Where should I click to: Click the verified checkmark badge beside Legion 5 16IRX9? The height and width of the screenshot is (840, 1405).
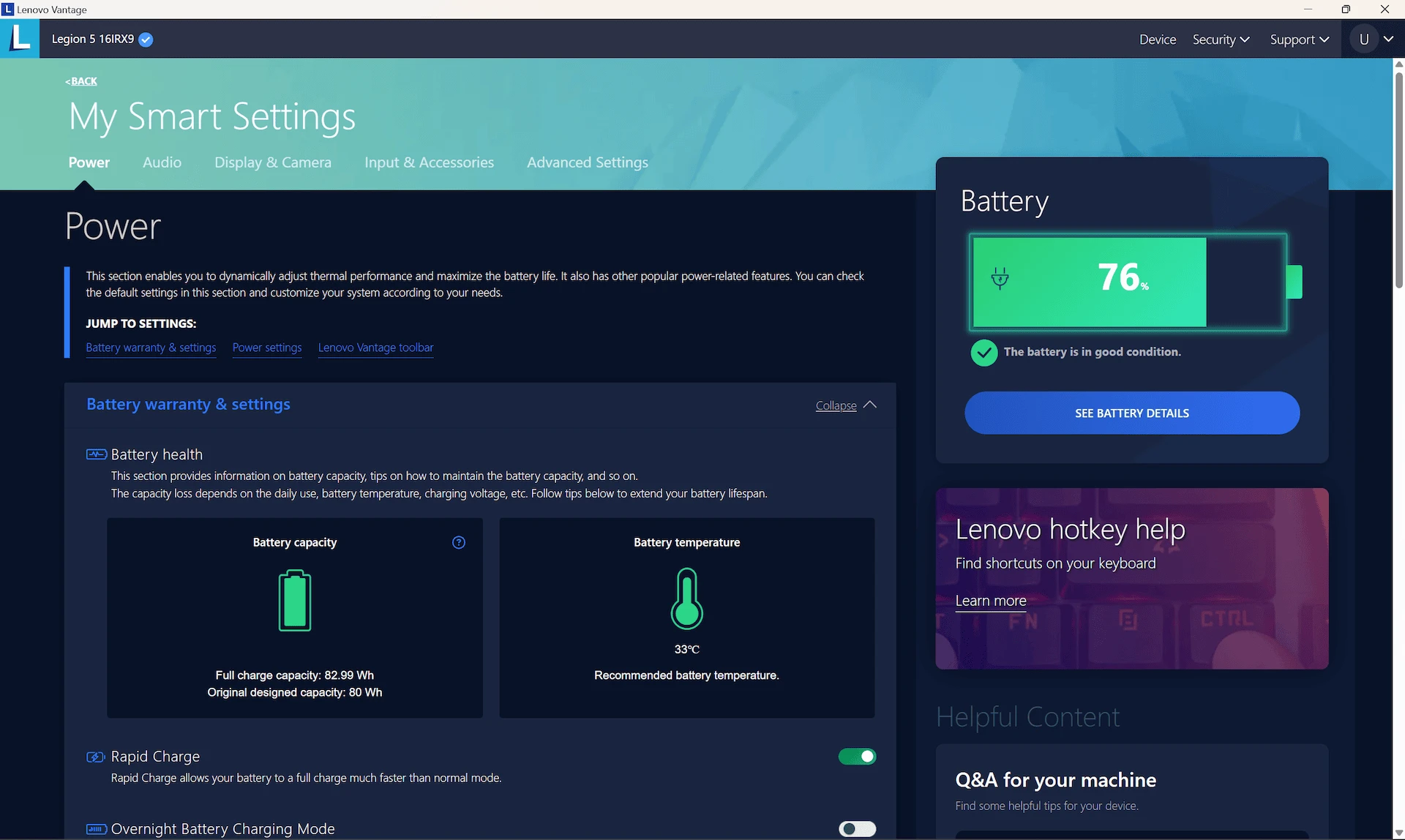(146, 40)
